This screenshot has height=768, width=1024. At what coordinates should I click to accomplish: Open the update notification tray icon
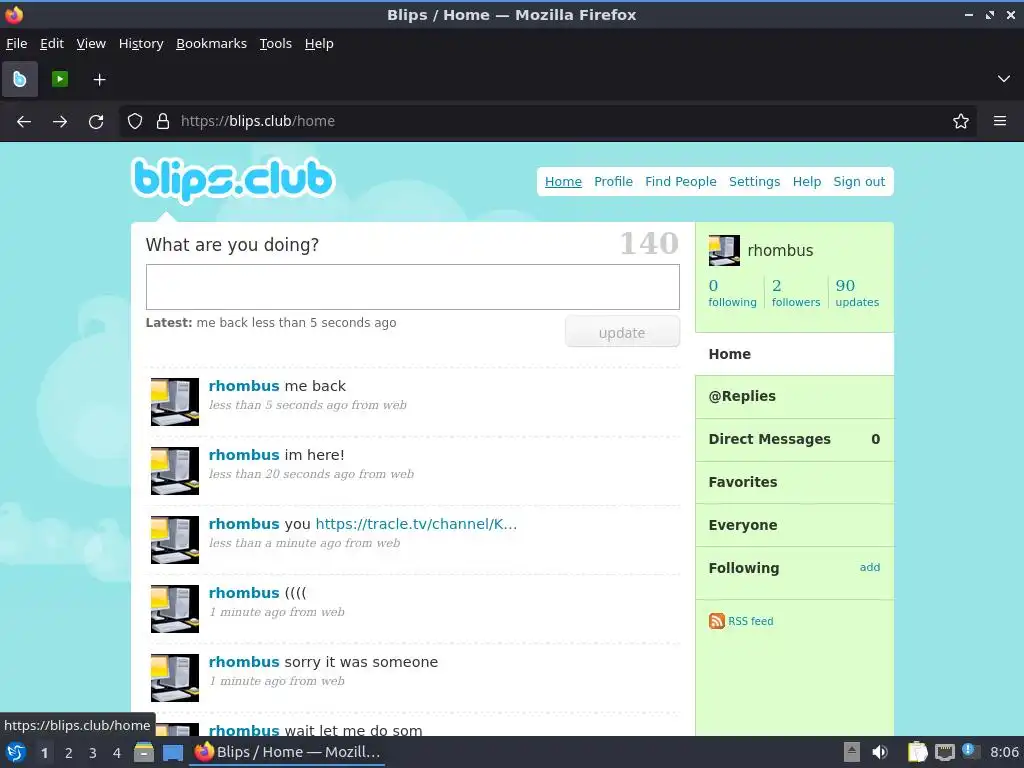[970, 752]
